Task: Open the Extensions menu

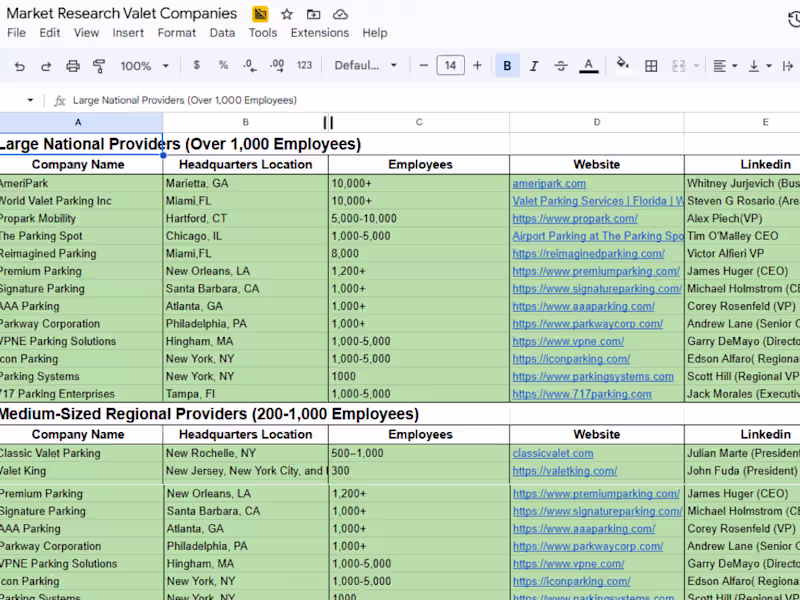Action: (x=319, y=33)
